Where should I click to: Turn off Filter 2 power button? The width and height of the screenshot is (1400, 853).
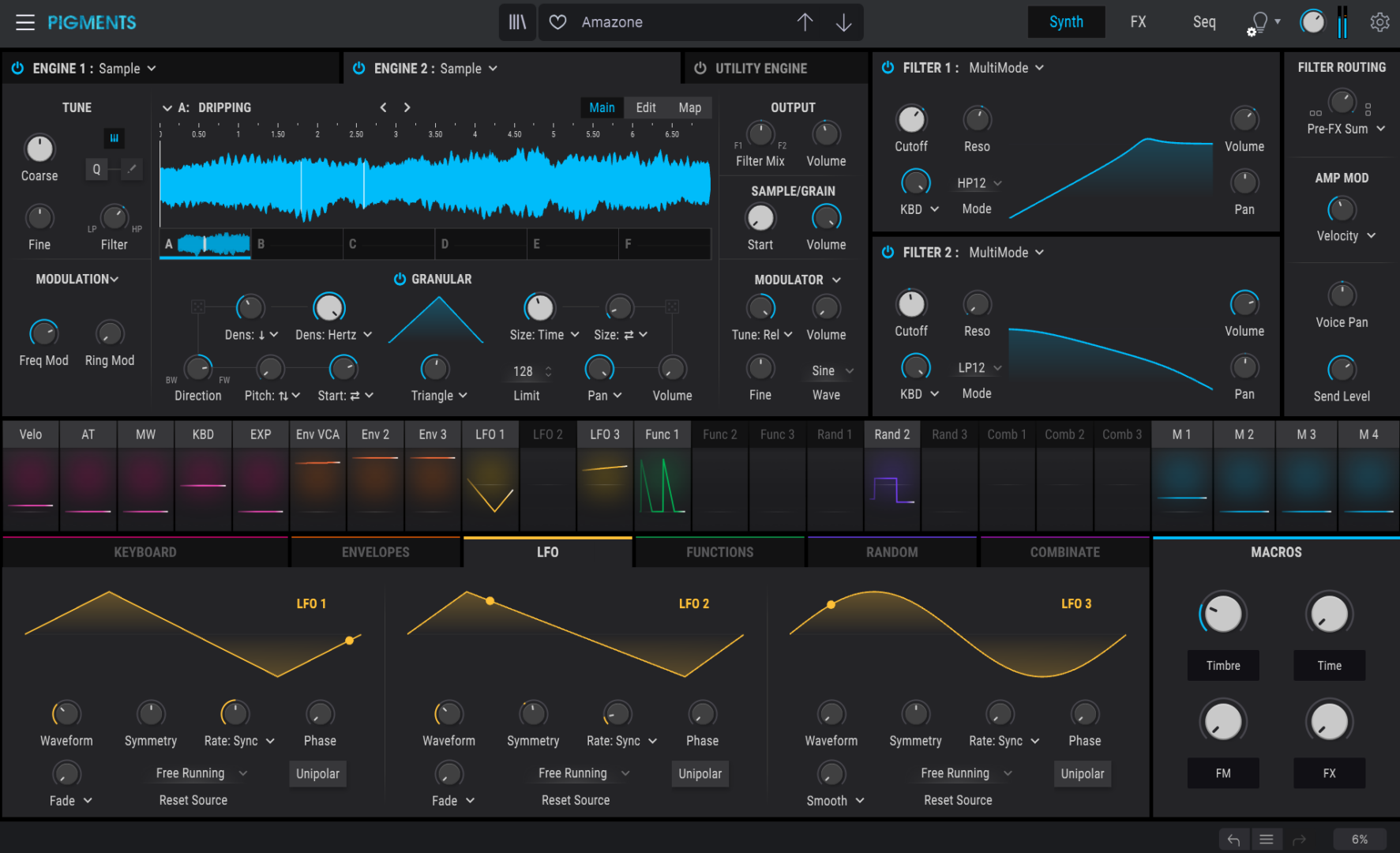[888, 252]
